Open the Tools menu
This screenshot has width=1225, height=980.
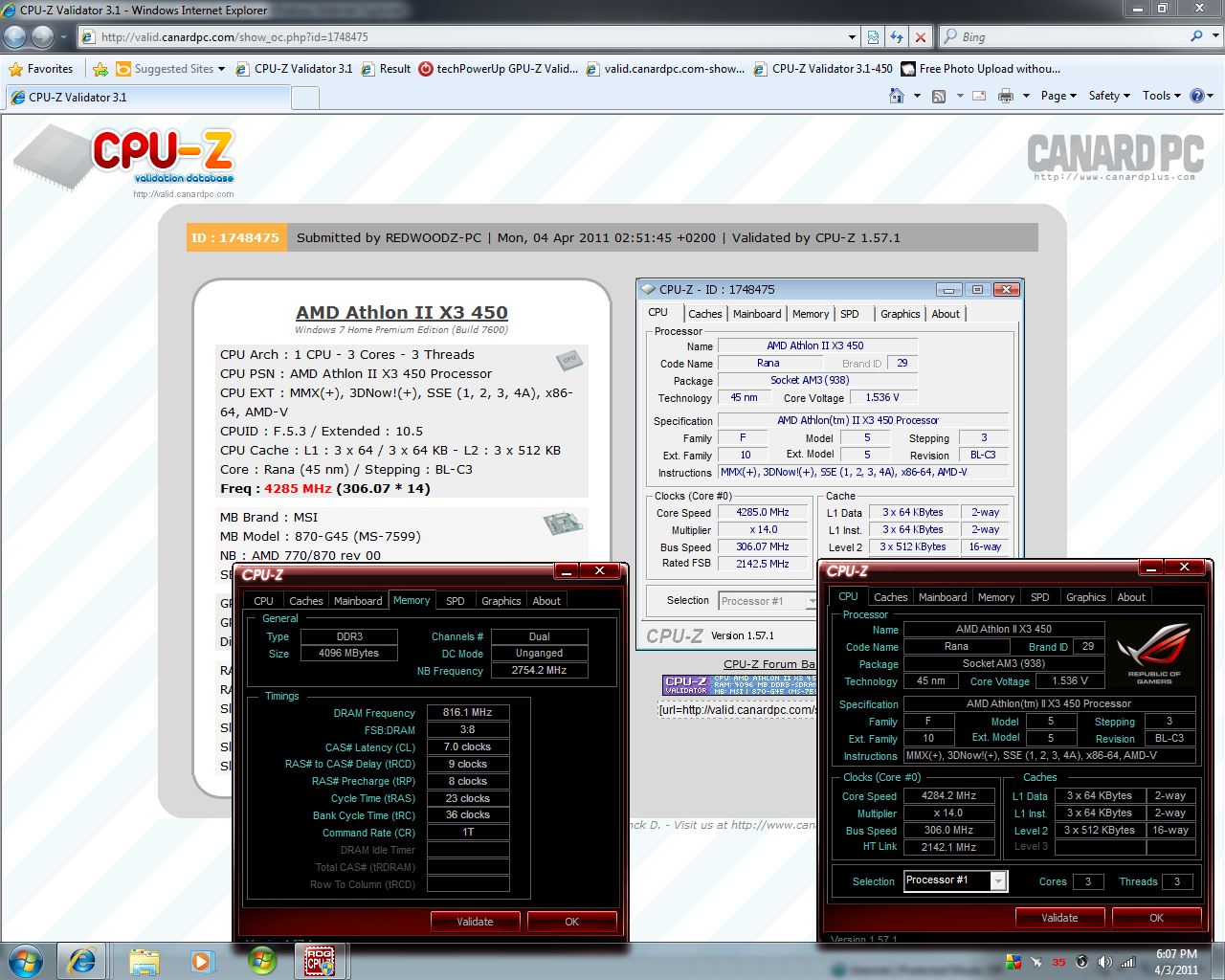1162,96
